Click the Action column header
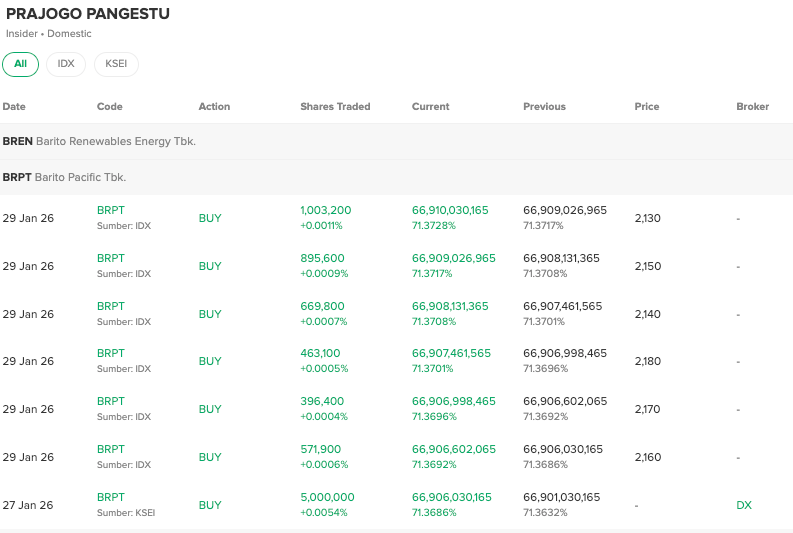This screenshot has width=793, height=533. coord(214,107)
